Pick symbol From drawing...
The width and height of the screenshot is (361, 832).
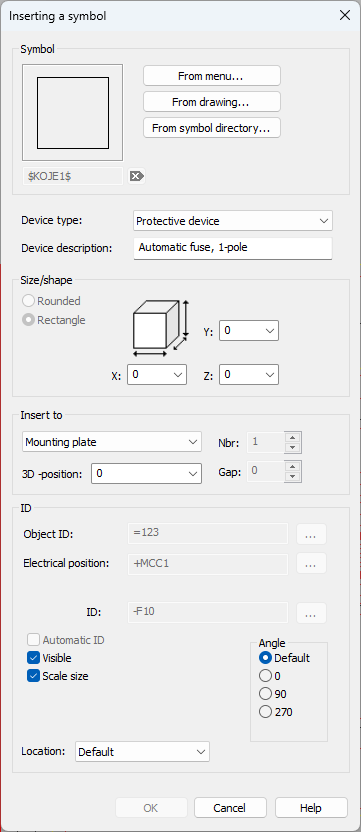click(x=211, y=102)
